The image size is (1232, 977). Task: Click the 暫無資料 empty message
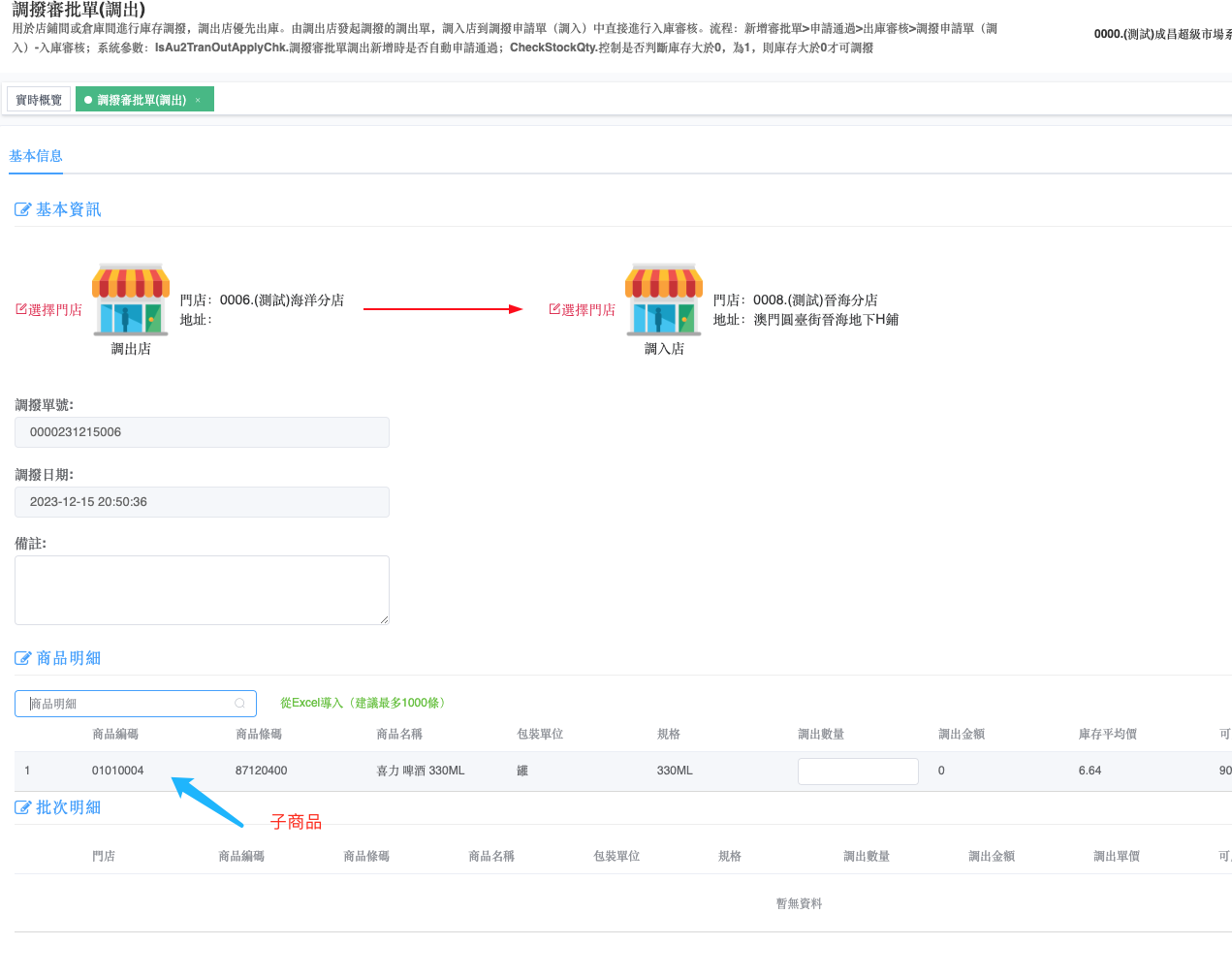point(799,903)
